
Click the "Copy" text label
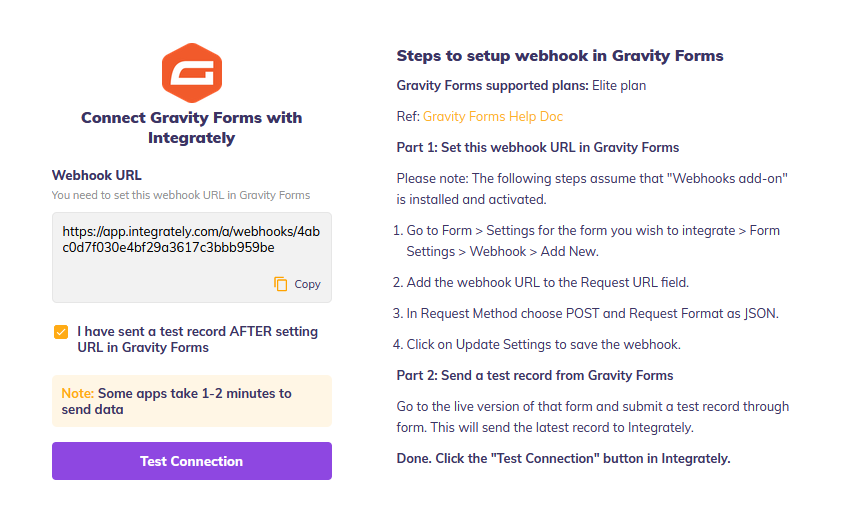click(307, 284)
